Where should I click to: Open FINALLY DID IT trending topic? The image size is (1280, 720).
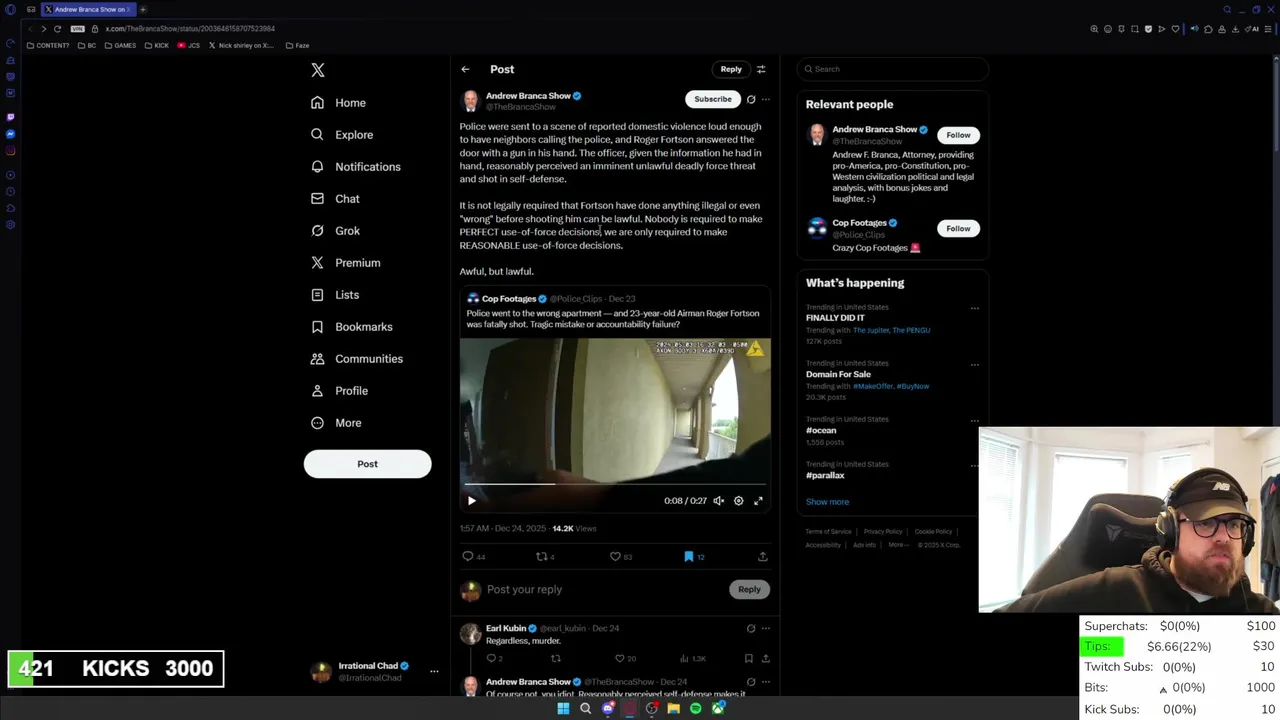click(x=835, y=318)
